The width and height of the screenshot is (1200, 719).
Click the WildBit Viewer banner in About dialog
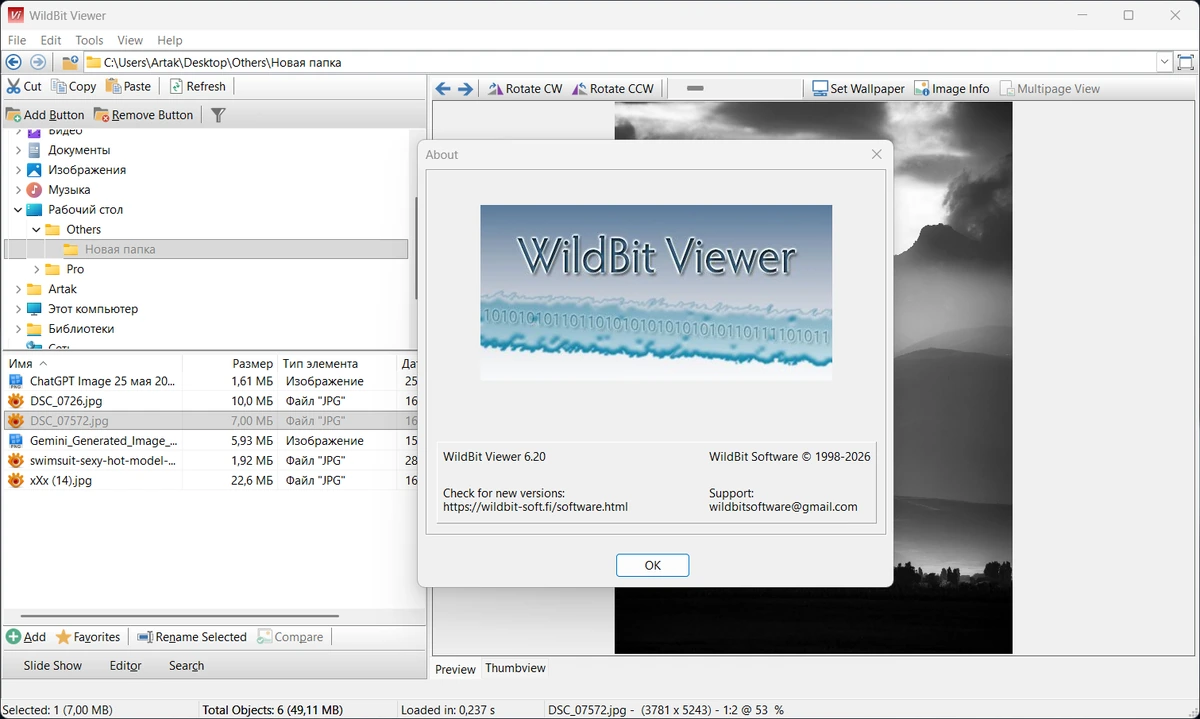coord(656,292)
